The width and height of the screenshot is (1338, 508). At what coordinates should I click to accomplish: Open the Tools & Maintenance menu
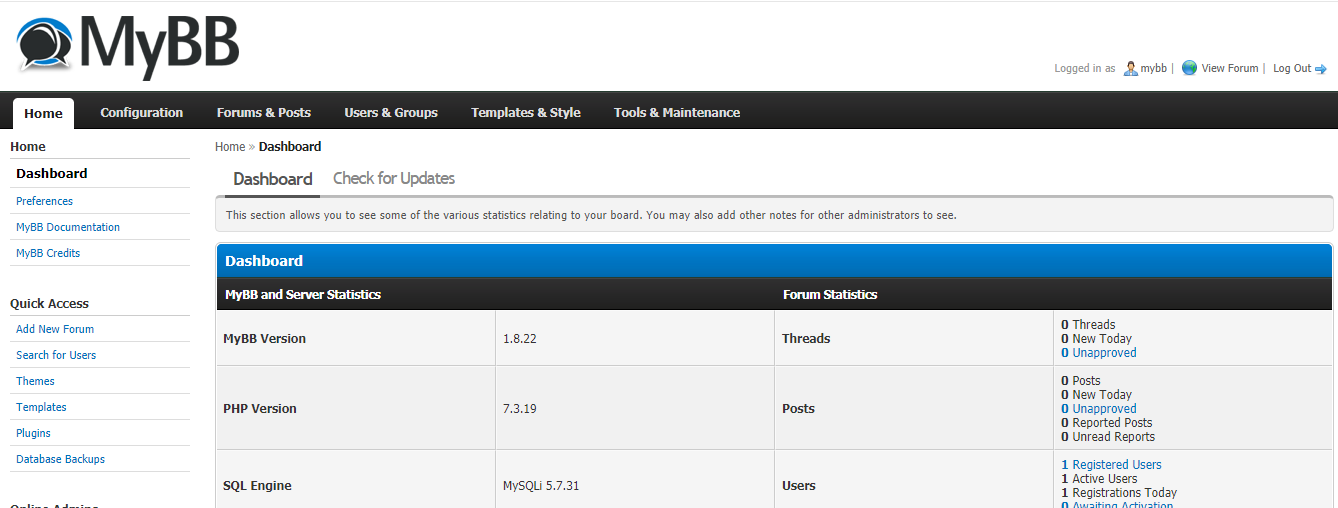pyautogui.click(x=677, y=112)
